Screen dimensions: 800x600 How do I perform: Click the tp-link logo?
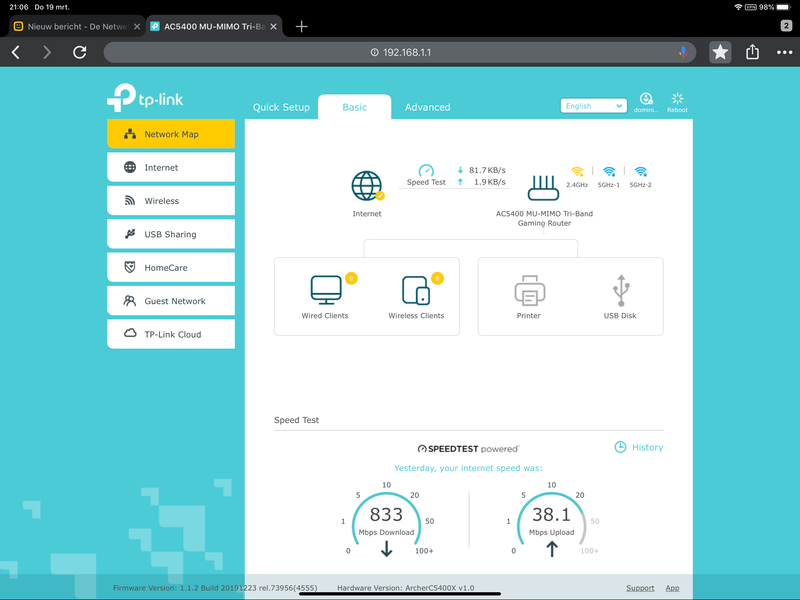(145, 97)
